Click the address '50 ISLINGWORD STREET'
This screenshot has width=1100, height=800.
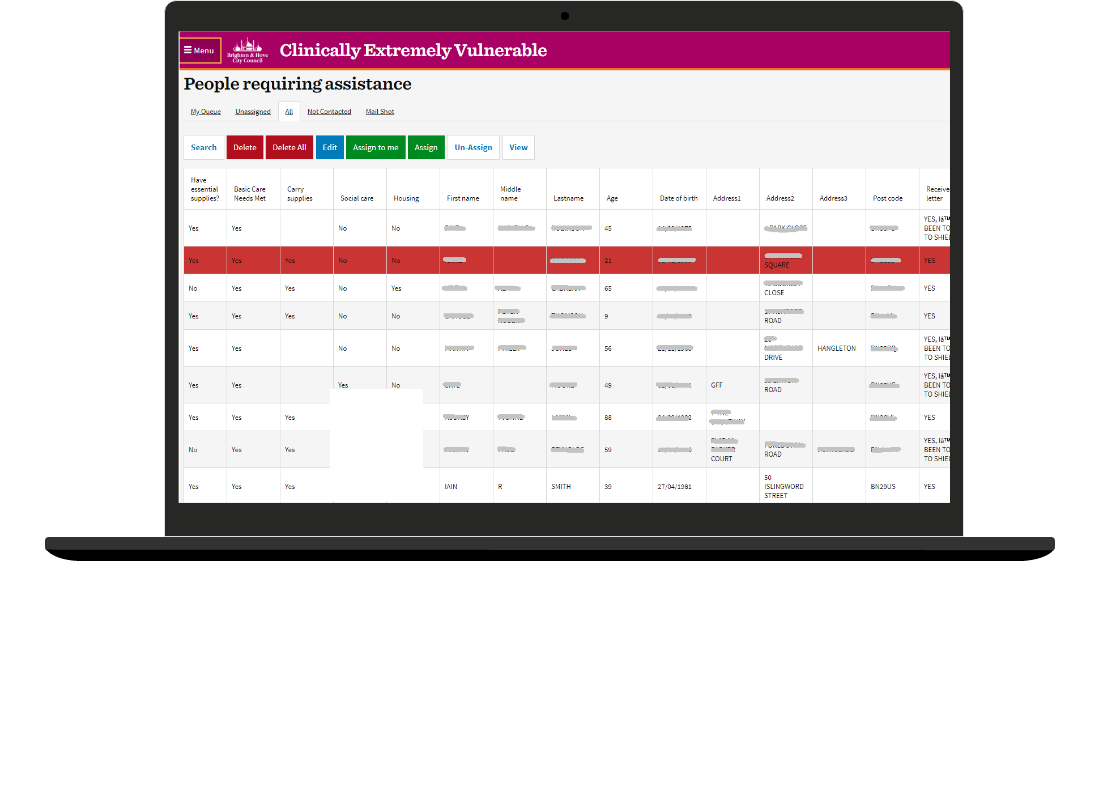point(784,486)
